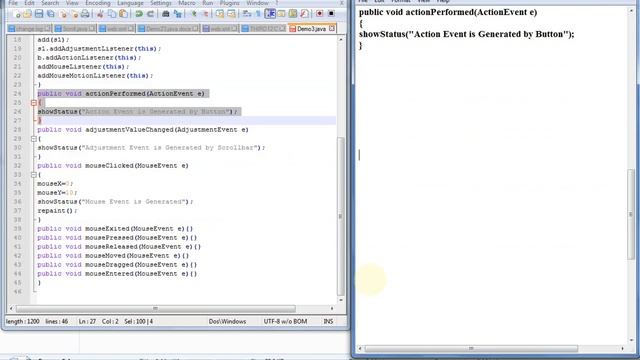This screenshot has height=360, width=640.
Task: Click the Save All toolbar icon
Action: [51, 14]
